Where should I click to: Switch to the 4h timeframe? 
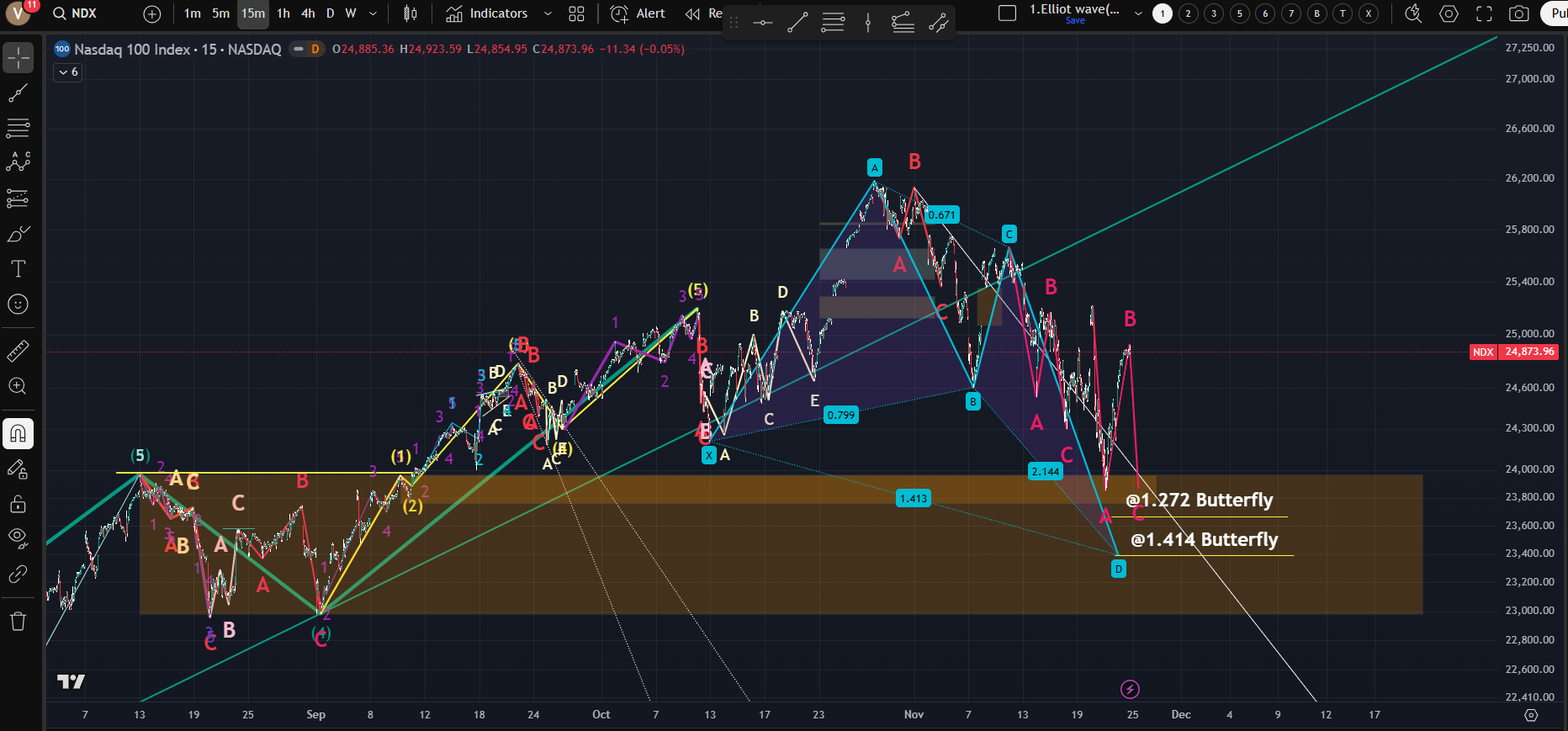click(x=308, y=13)
